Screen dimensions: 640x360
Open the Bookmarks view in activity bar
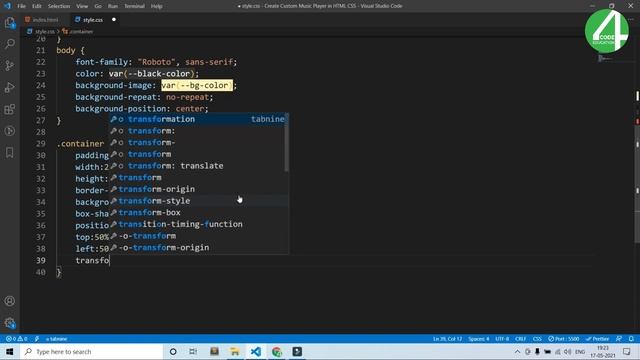[x=10, y=153]
